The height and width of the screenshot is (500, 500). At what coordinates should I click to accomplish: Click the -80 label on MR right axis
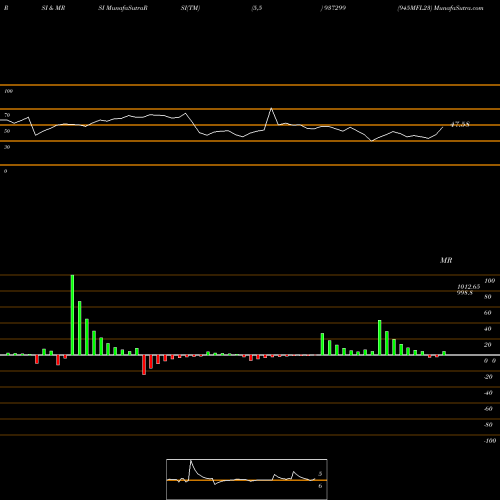click(488, 425)
